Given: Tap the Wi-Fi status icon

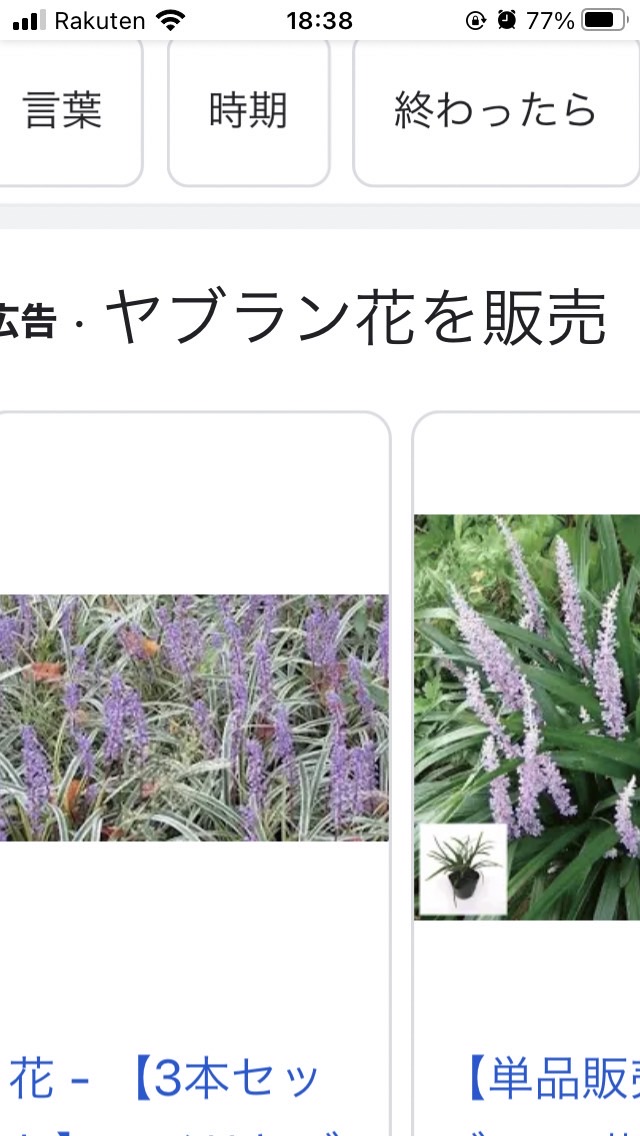Looking at the screenshot, I should (x=171, y=20).
